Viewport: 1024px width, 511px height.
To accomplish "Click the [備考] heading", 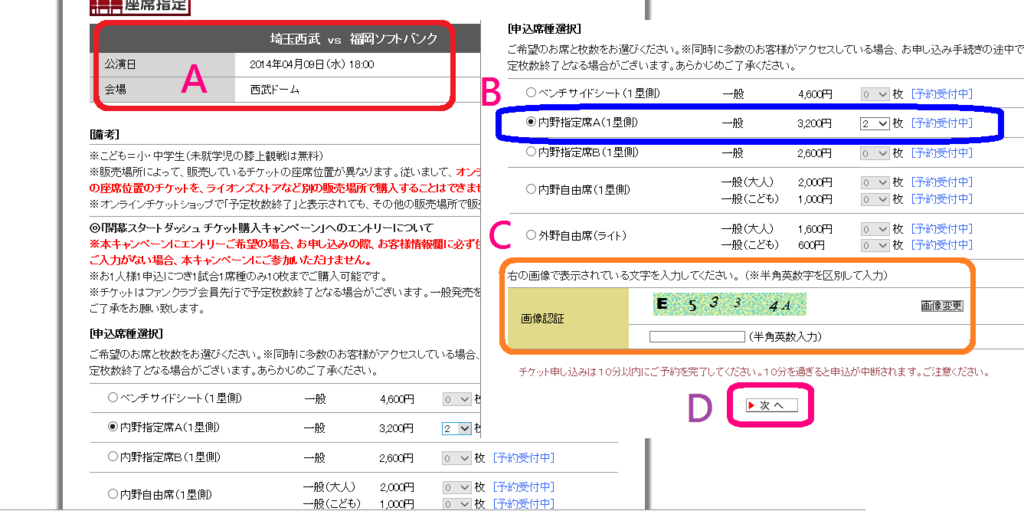I will [x=104, y=134].
